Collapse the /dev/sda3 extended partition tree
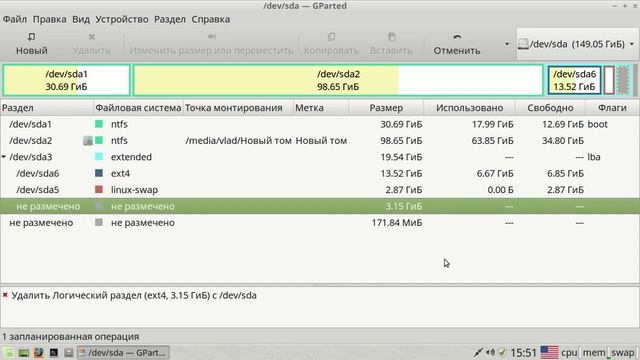 4,157
